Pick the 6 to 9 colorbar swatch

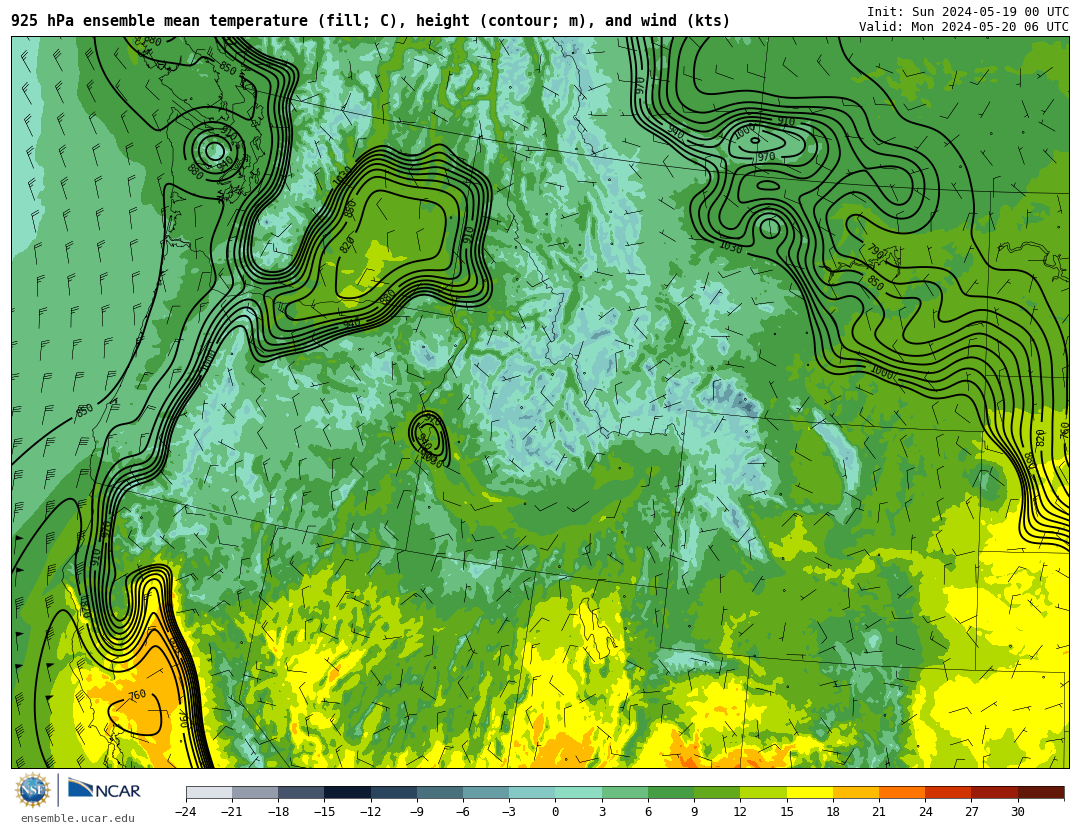point(671,792)
